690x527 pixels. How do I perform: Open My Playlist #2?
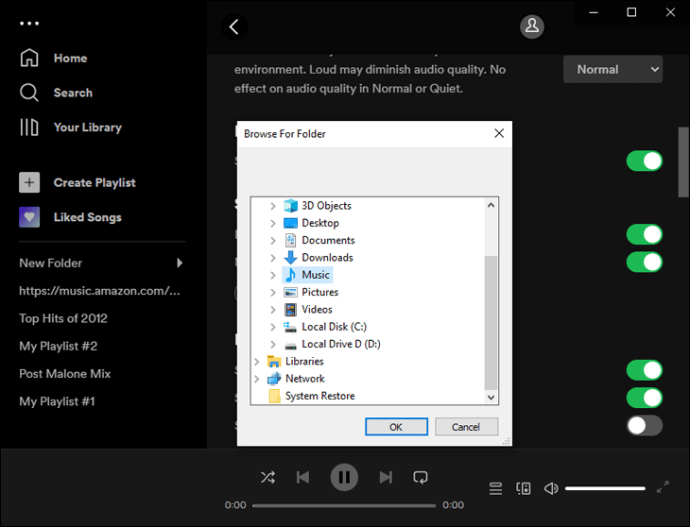(58, 346)
